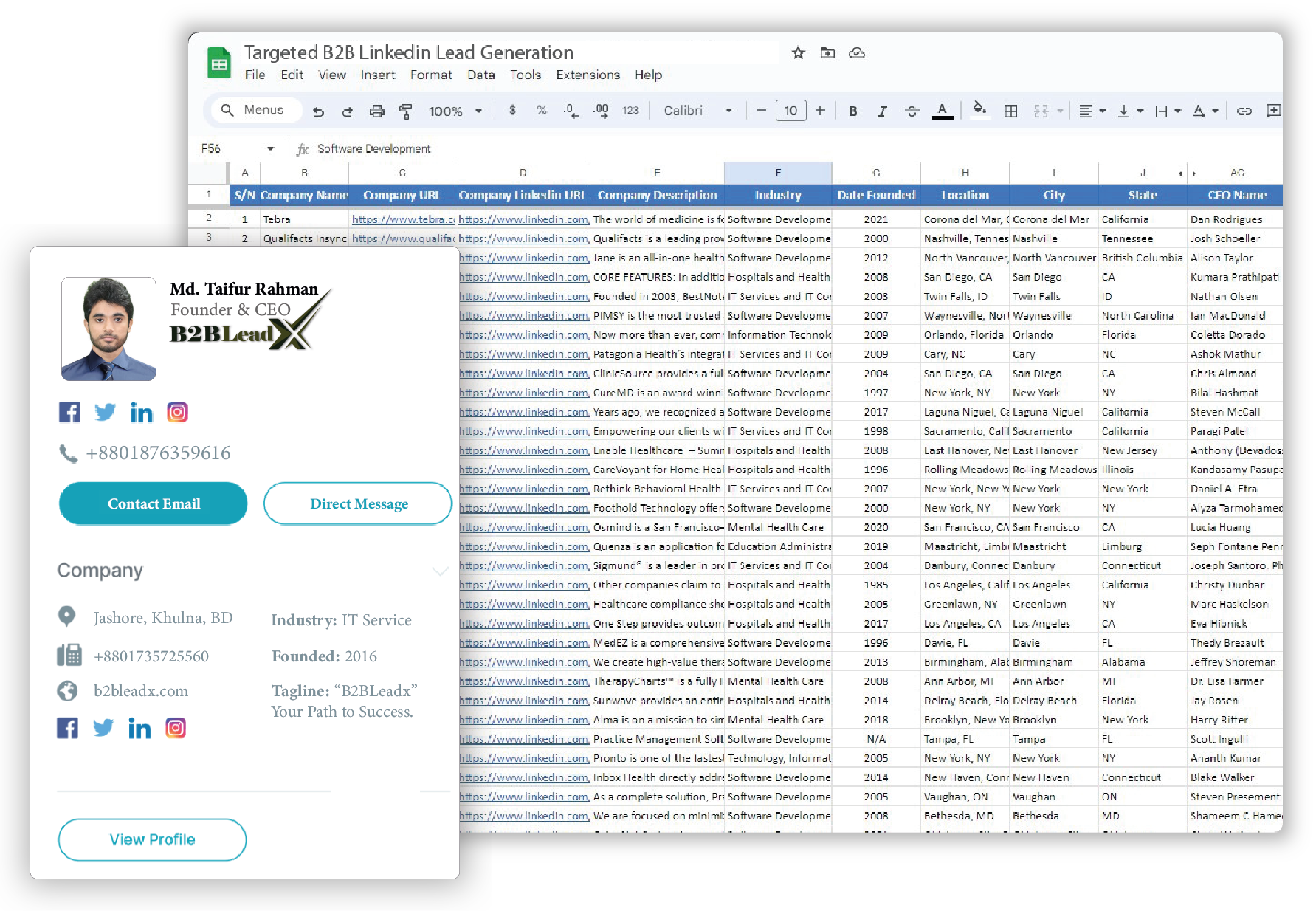Viewport: 1316px width, 911px height.
Task: Toggle bold formatting
Action: point(852,111)
